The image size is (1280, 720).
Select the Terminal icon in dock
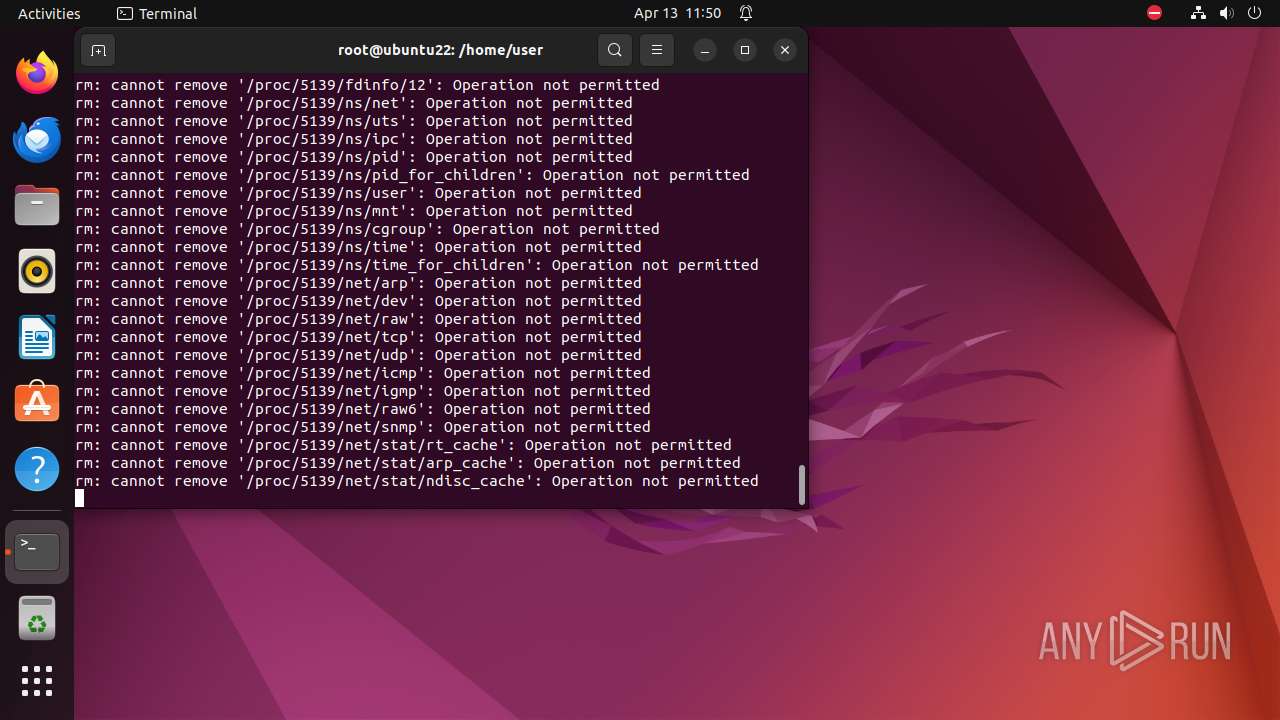click(x=37, y=551)
